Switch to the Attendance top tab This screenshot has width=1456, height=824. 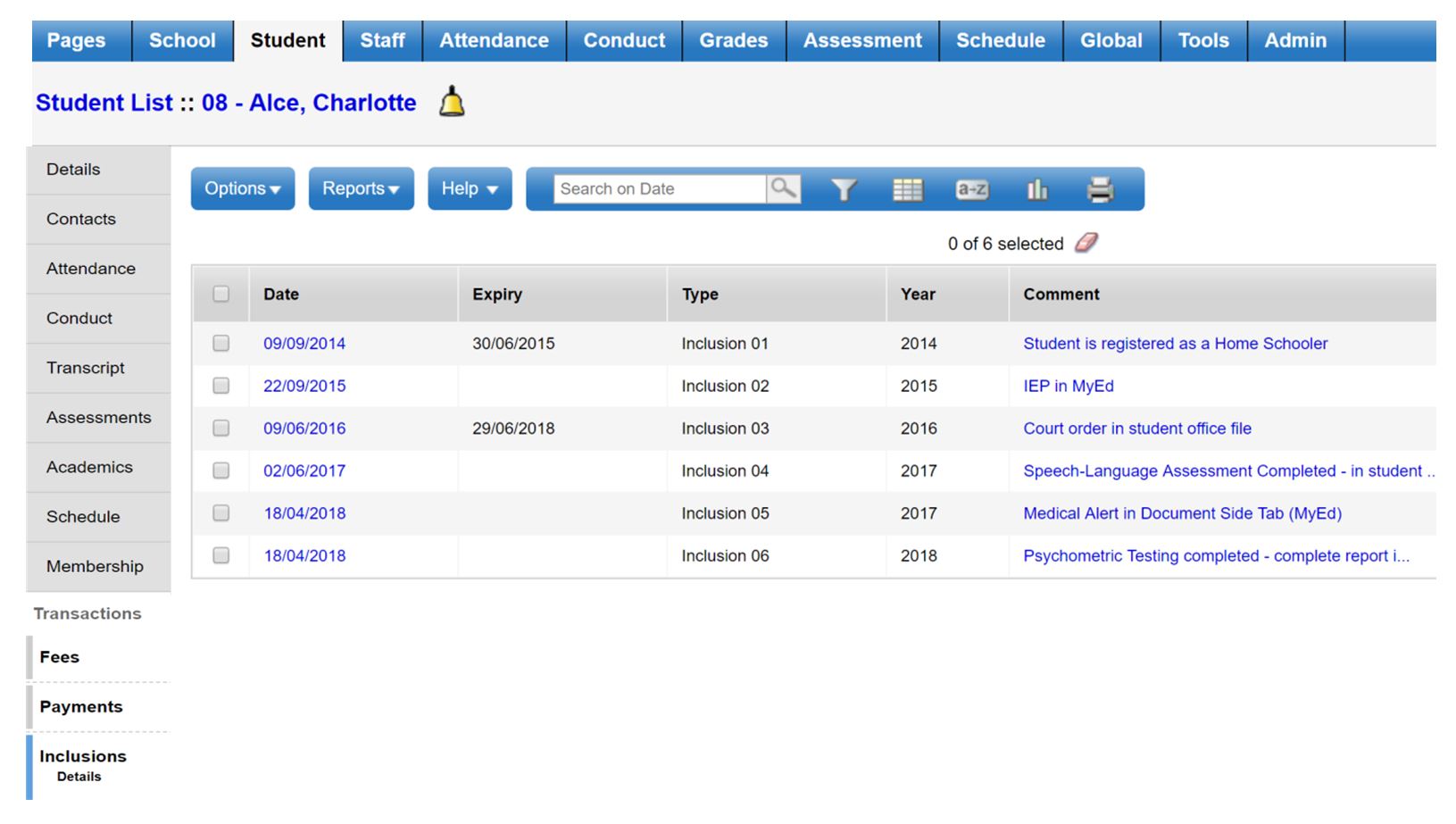pos(494,40)
